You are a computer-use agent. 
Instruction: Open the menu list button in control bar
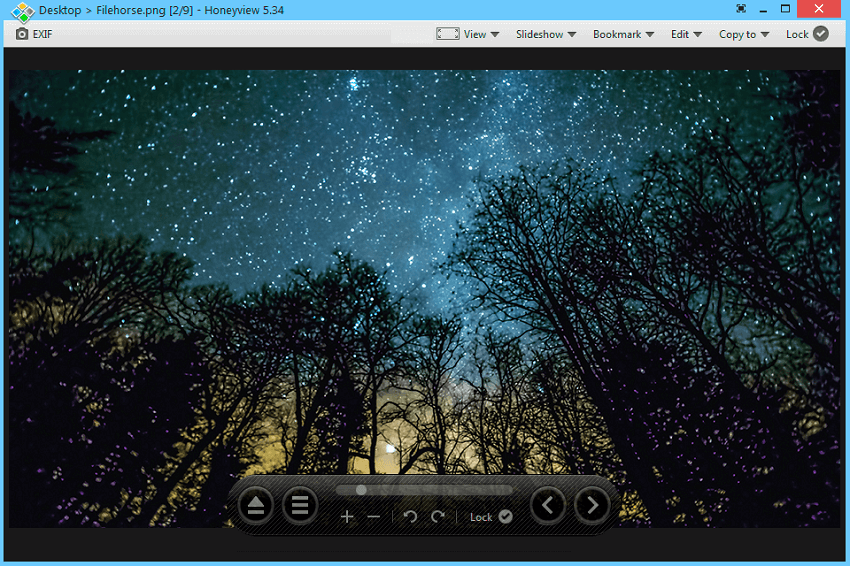coord(299,505)
